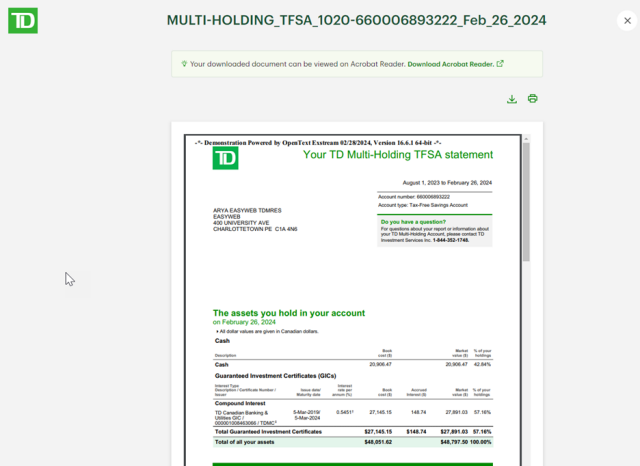Viewport: 640px width, 466px height.
Task: Close the statement viewer with the X button
Action: click(626, 20)
